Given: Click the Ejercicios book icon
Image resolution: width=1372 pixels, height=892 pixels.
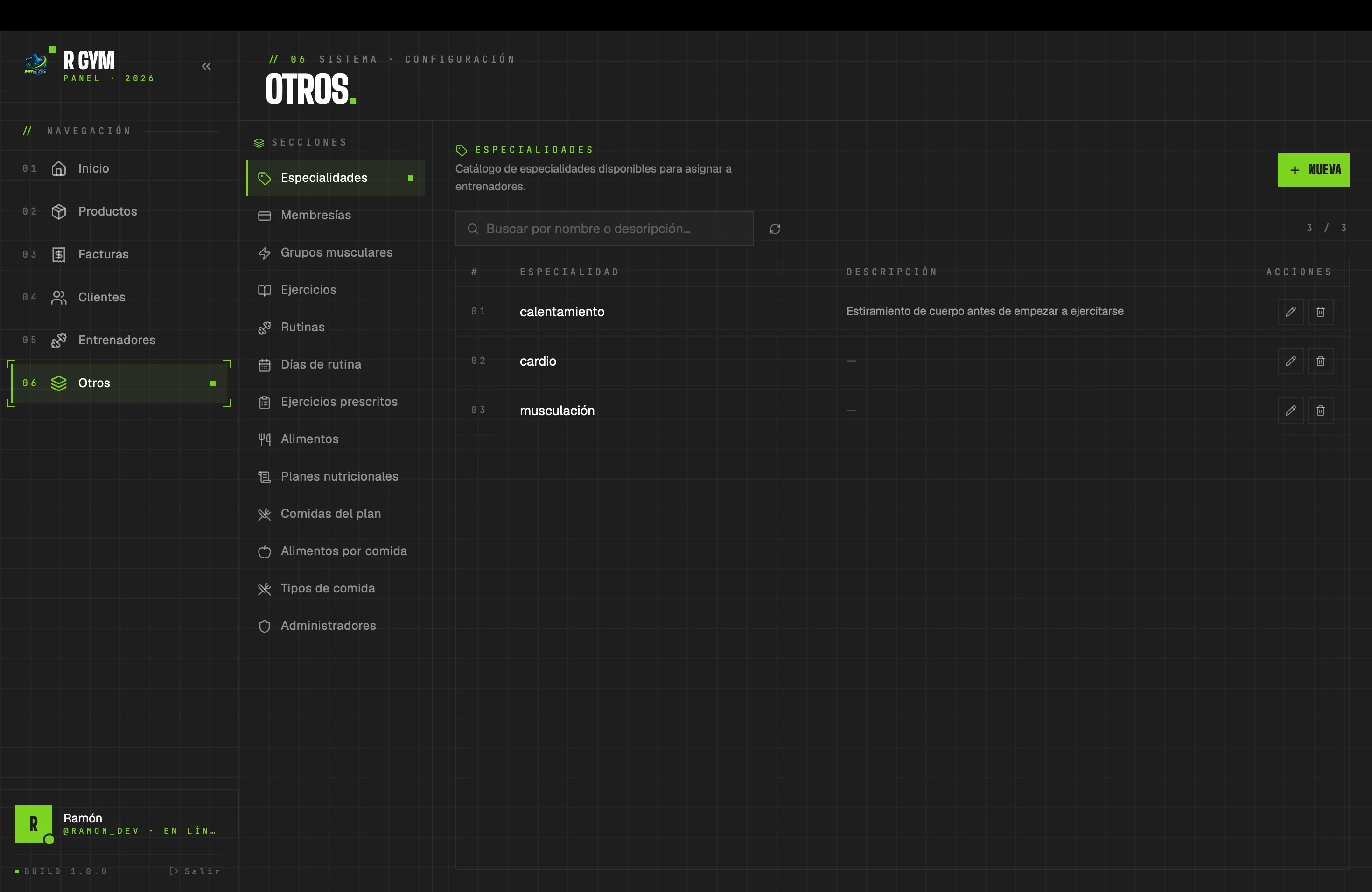Looking at the screenshot, I should point(265,291).
